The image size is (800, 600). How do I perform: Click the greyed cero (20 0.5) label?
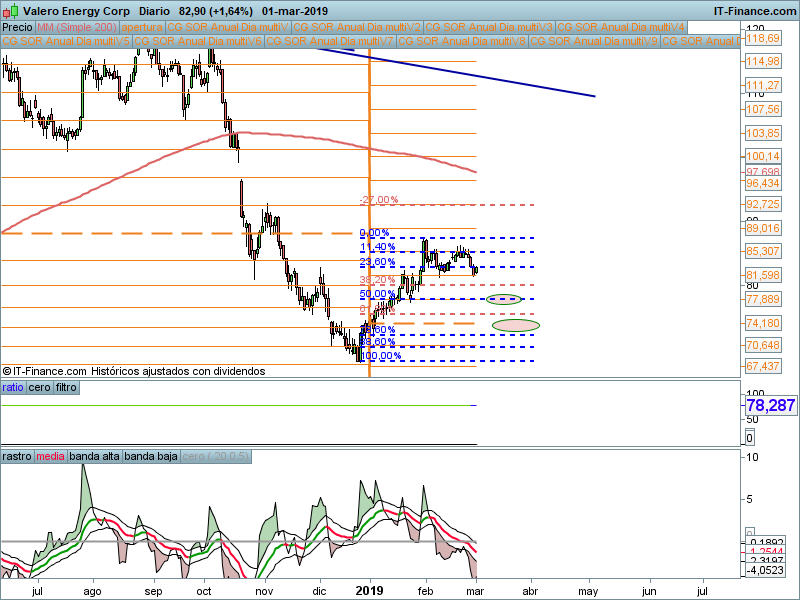[x=215, y=456]
